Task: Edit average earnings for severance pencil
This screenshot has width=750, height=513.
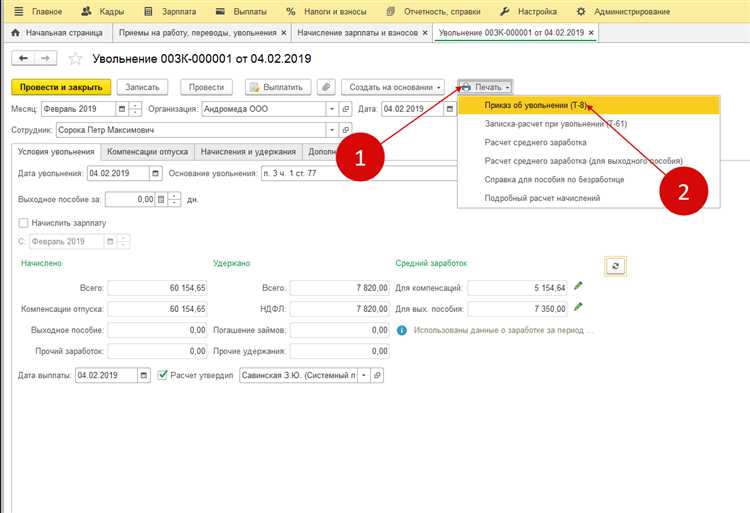Action: 578,309
